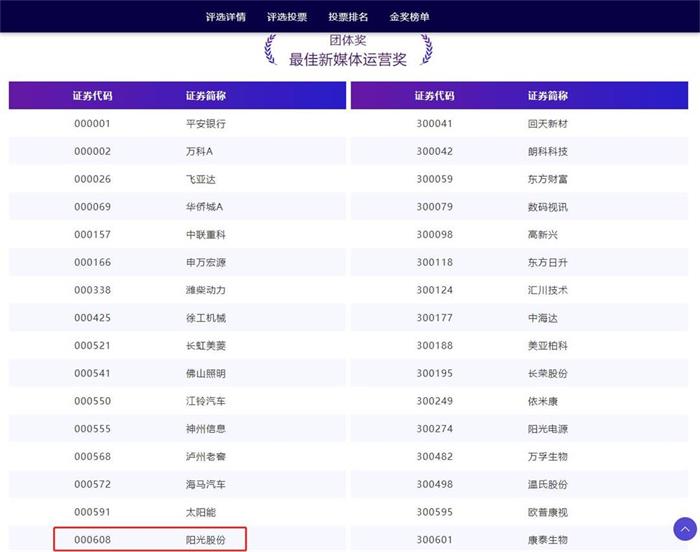The image size is (700, 552).
Task: Select 温氏股份 stock name
Action: 547,485
